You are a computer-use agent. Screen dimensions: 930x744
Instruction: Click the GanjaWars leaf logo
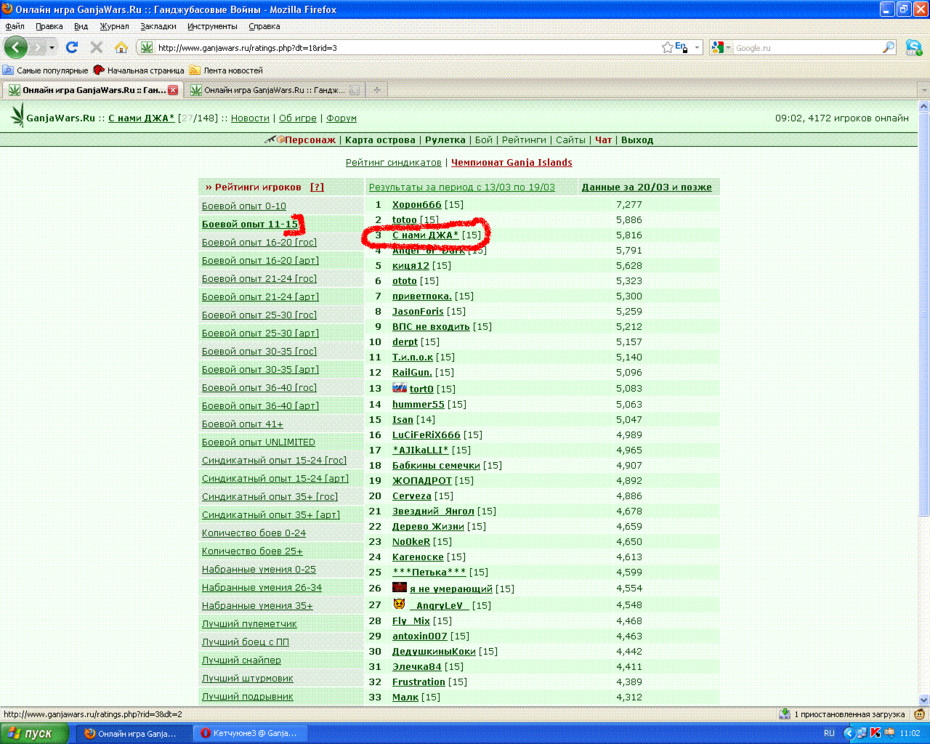click(18, 115)
